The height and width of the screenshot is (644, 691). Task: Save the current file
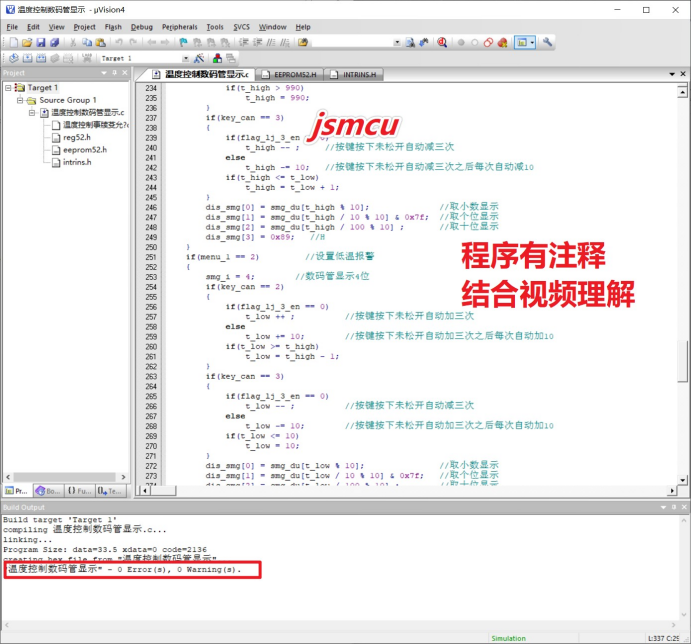pos(41,42)
